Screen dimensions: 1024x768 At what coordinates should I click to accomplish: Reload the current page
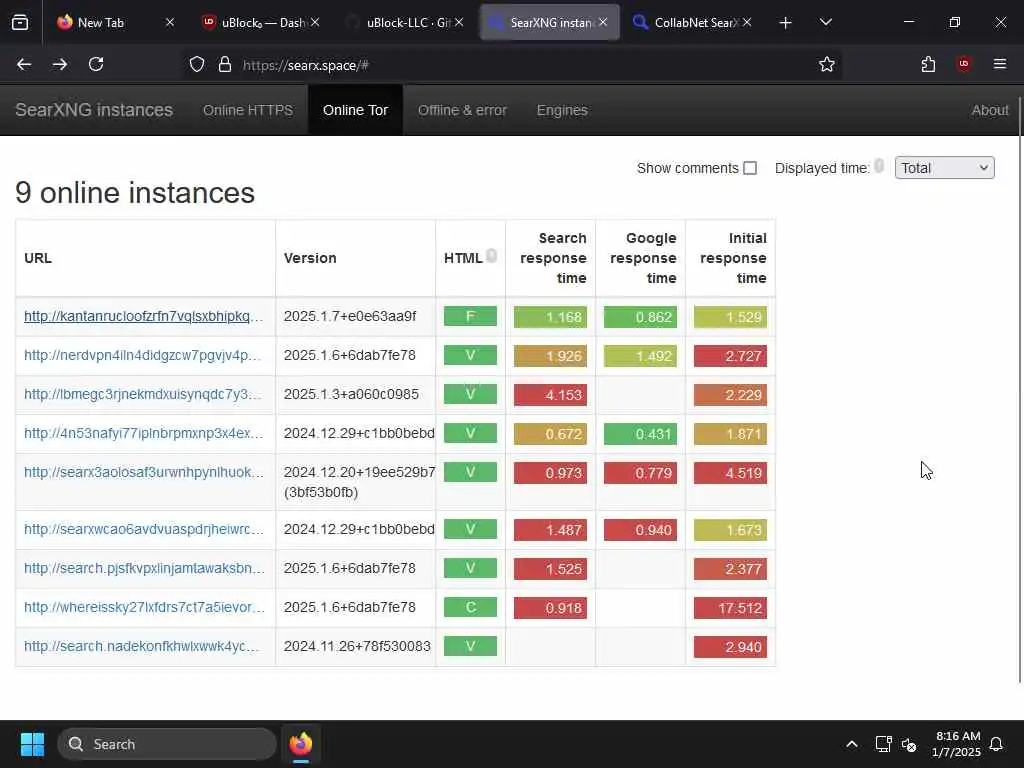tap(96, 64)
